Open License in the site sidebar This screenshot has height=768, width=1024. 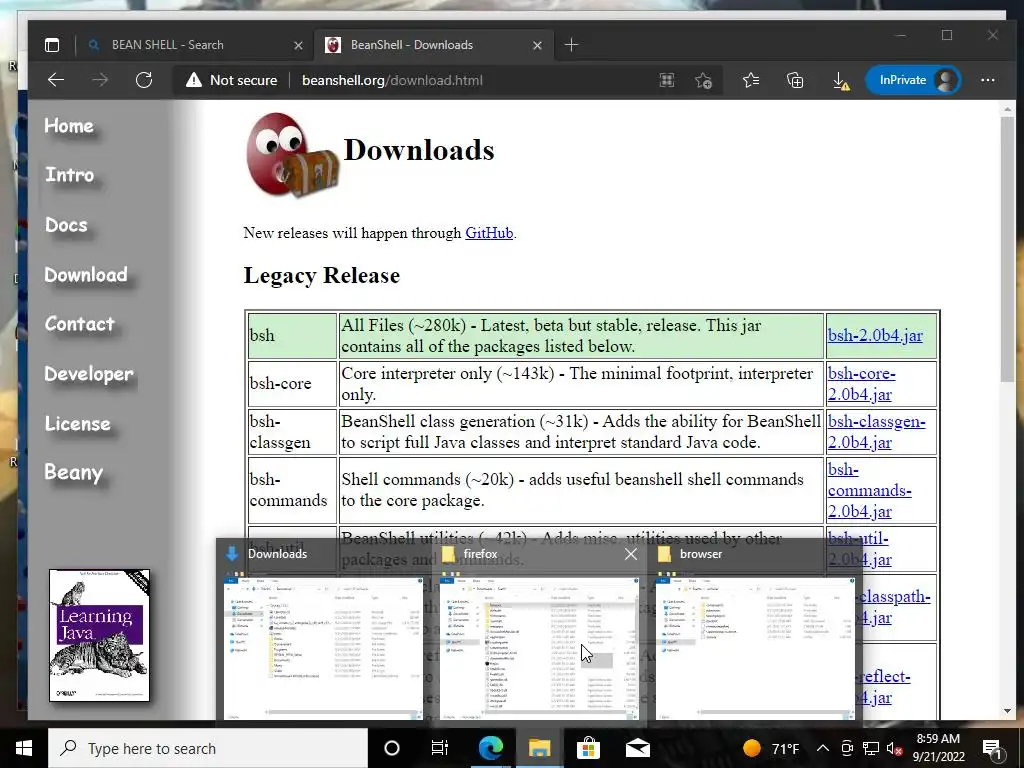tap(78, 424)
